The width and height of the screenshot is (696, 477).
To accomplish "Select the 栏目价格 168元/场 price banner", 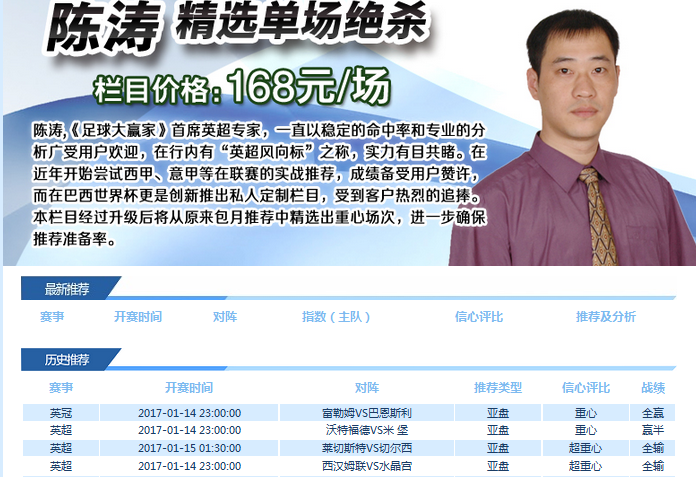I will pos(242,87).
